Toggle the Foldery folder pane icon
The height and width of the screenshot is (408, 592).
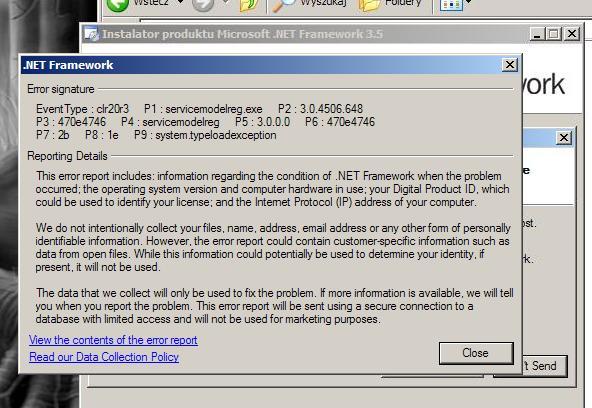tap(369, 5)
